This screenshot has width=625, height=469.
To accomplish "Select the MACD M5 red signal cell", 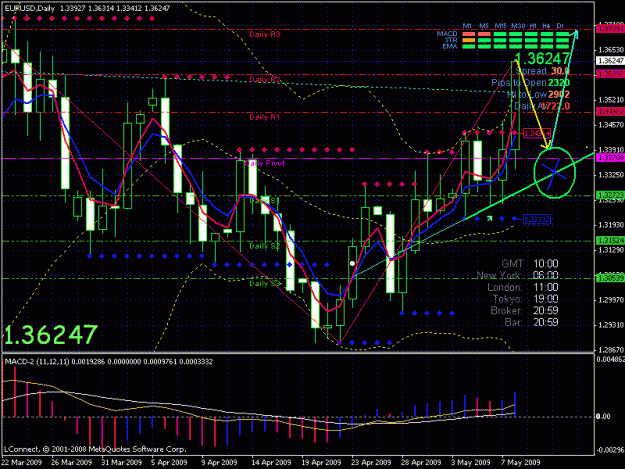I will click(x=484, y=34).
